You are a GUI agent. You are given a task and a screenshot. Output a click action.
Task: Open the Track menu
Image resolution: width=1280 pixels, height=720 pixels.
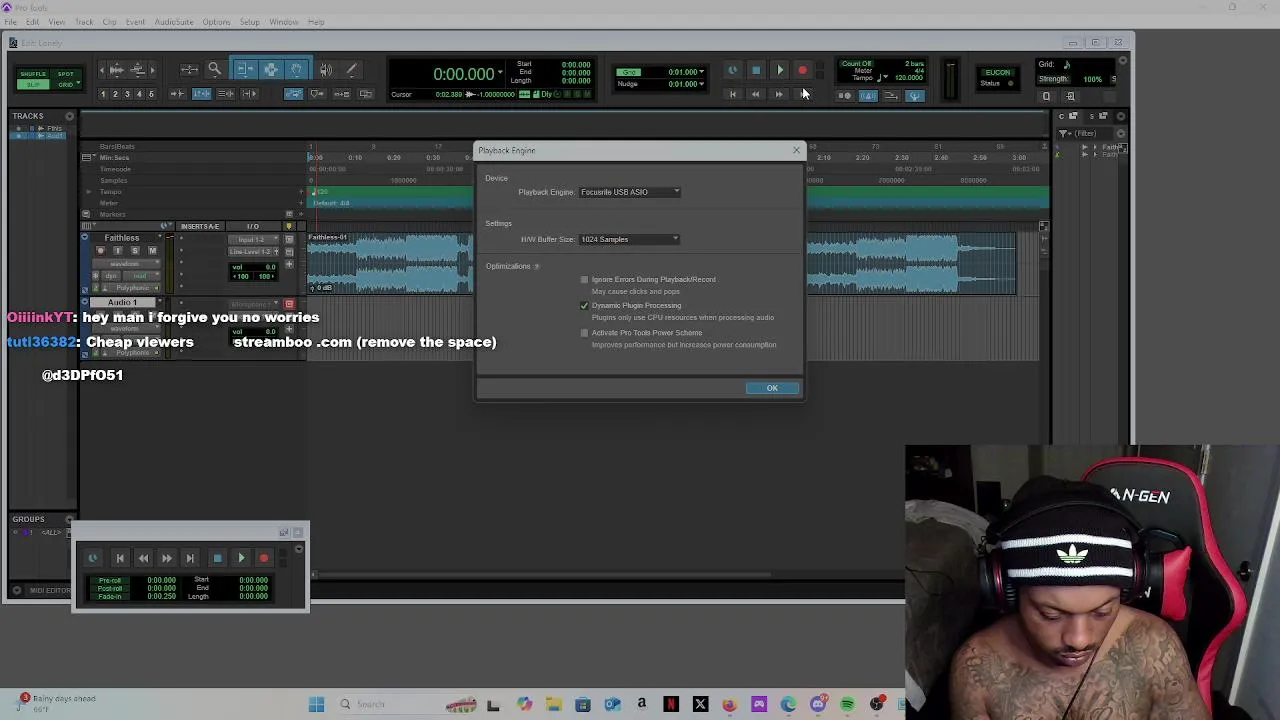[x=84, y=22]
